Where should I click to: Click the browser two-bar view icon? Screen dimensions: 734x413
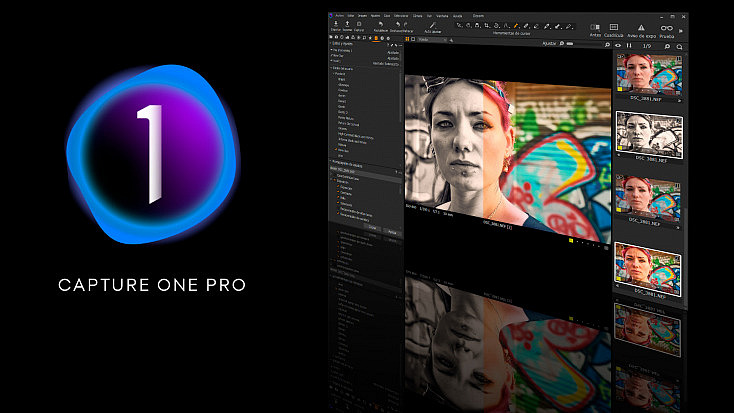(x=629, y=45)
